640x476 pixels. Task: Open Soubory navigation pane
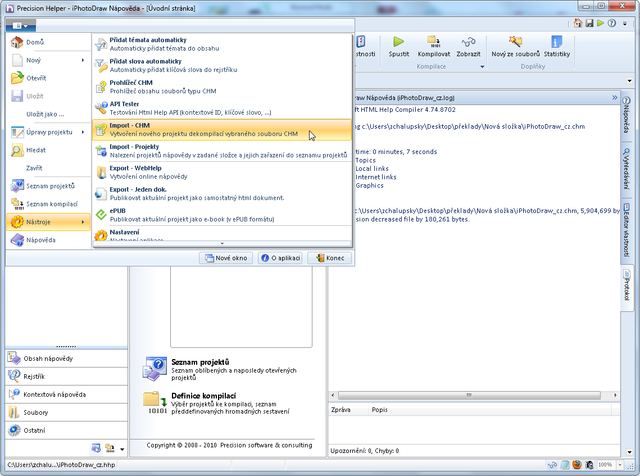coord(66,412)
